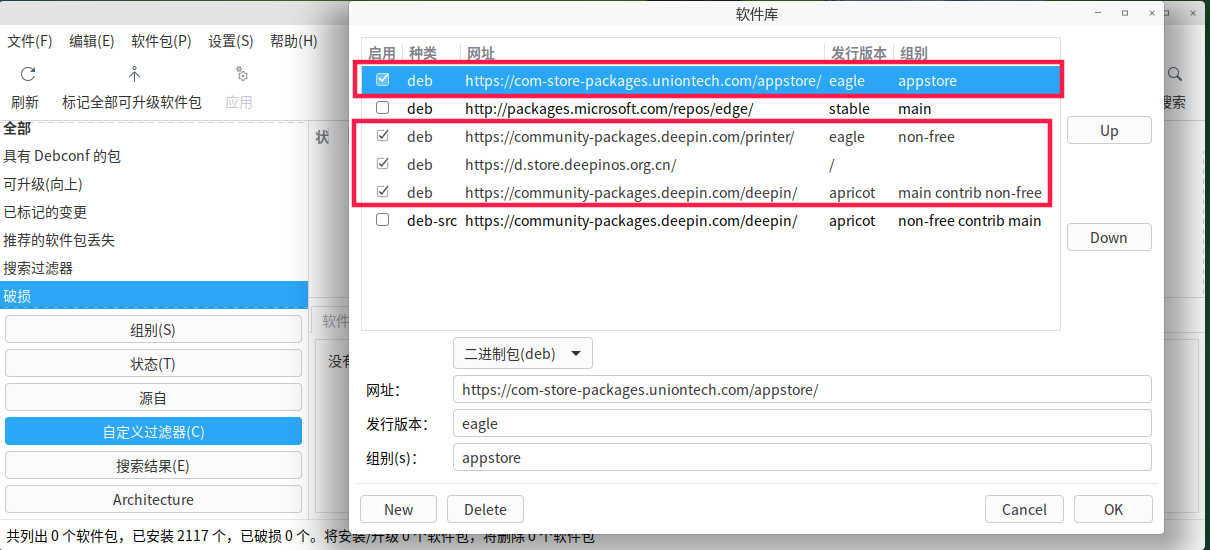The image size is (1210, 550).
Task: Click the 发行版本 input field containing eagle
Action: (802, 423)
